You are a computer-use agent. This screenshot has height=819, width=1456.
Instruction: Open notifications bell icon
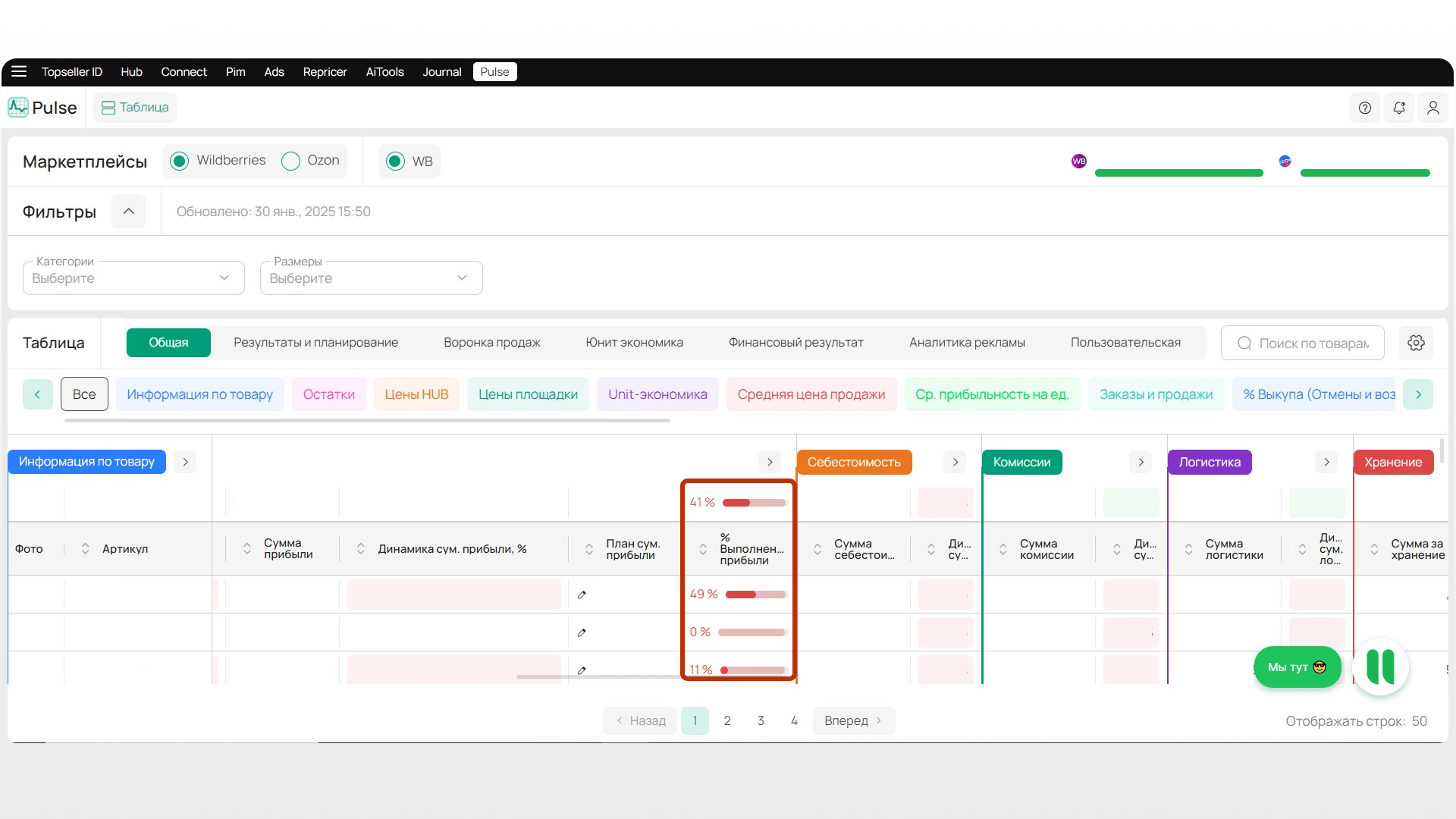tap(1399, 108)
